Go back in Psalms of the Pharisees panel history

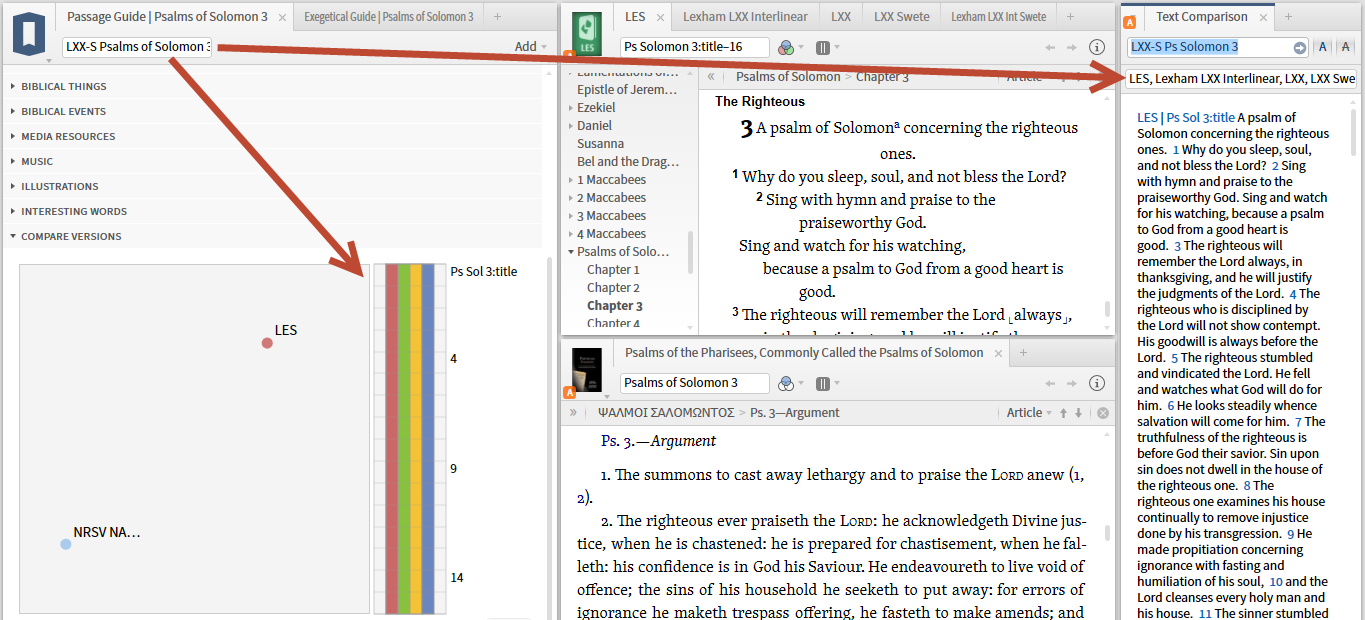(x=1050, y=383)
